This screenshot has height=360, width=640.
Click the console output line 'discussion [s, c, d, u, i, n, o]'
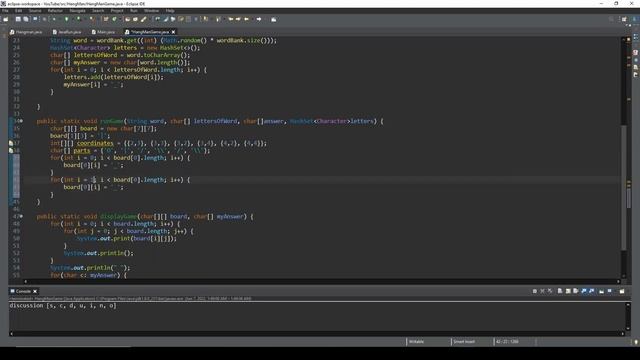(63, 306)
